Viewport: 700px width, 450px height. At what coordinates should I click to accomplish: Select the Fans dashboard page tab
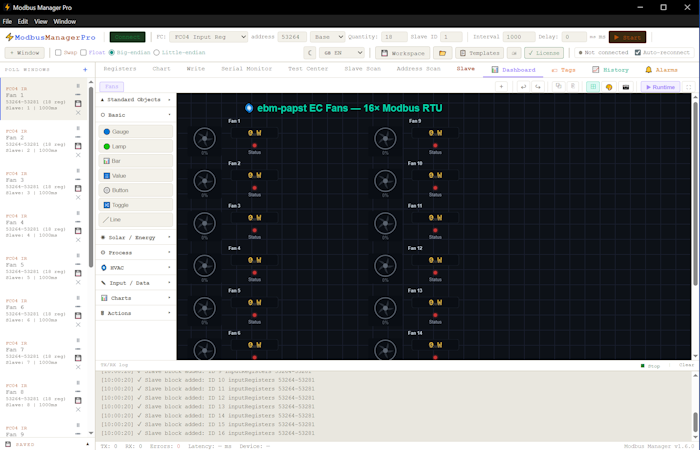coord(112,87)
